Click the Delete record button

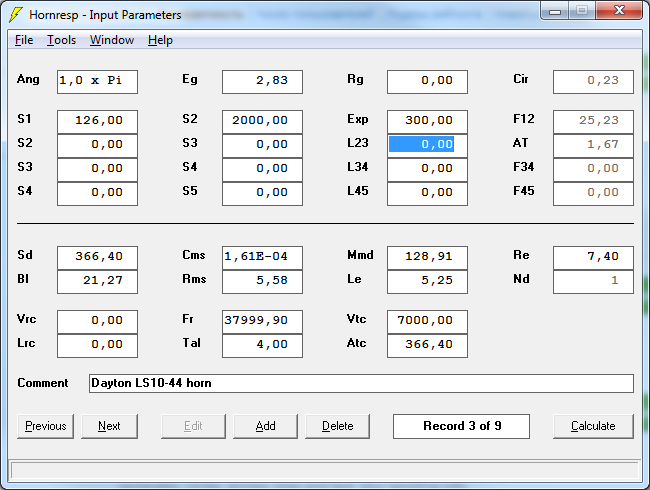(337, 426)
